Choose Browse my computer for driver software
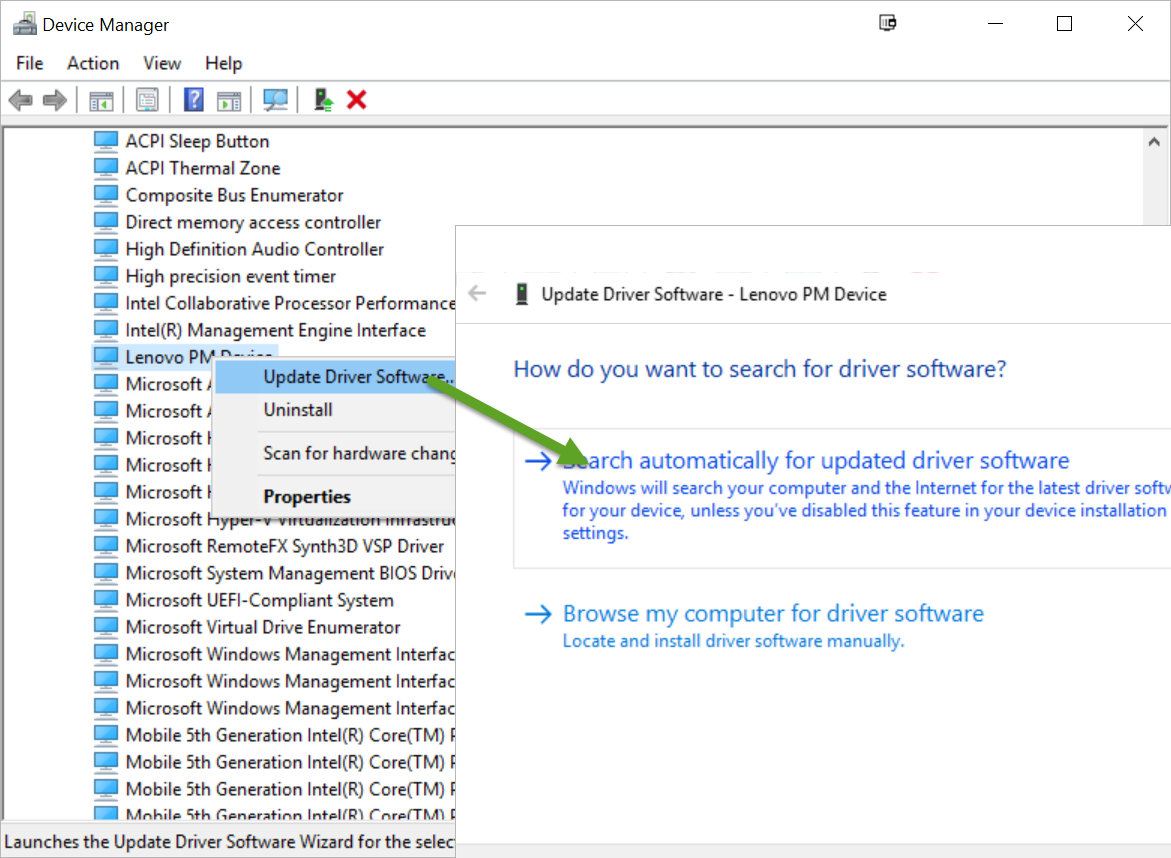The height and width of the screenshot is (858, 1171). point(772,613)
